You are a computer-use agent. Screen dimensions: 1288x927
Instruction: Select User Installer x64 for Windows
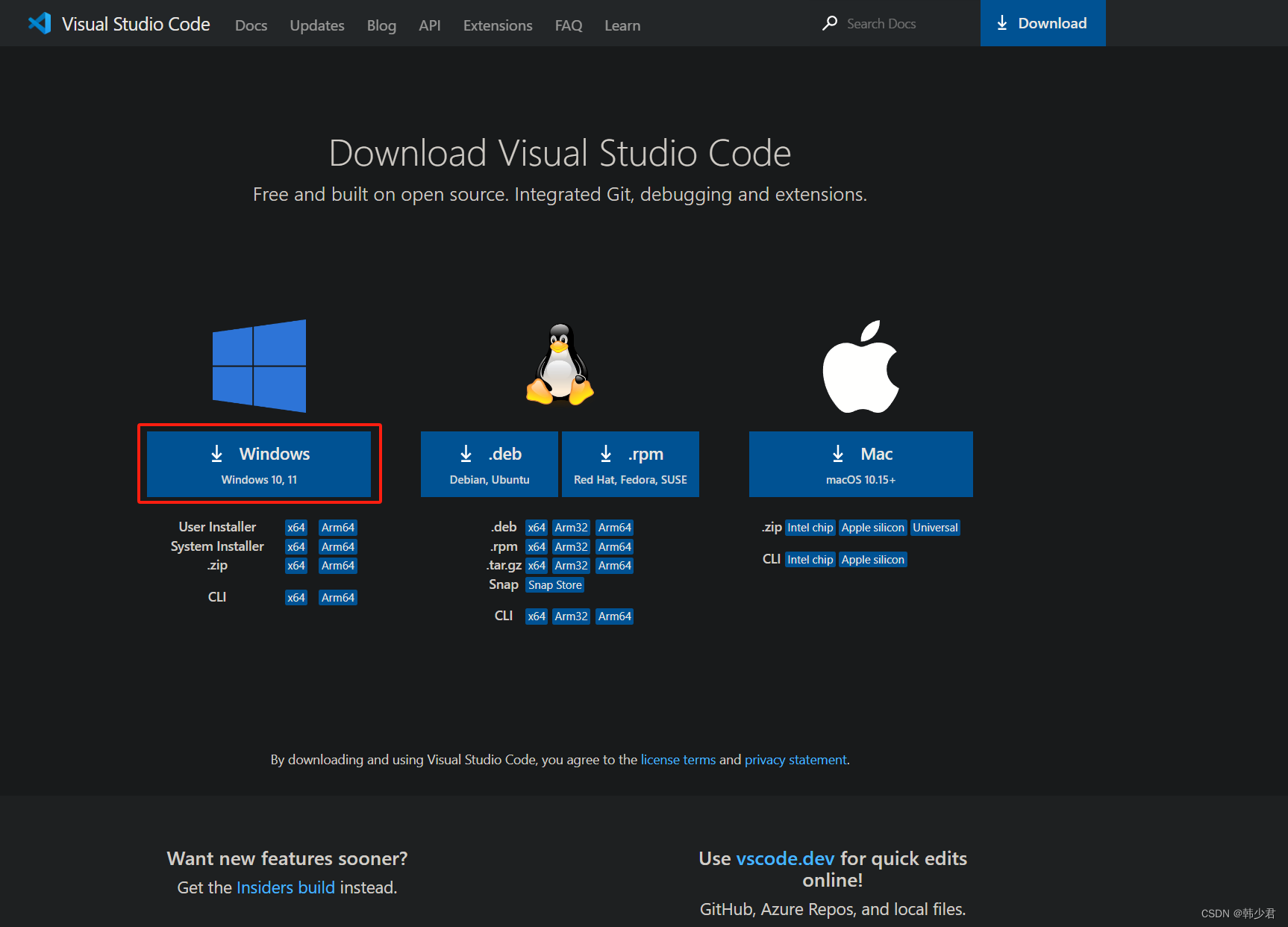tap(296, 528)
